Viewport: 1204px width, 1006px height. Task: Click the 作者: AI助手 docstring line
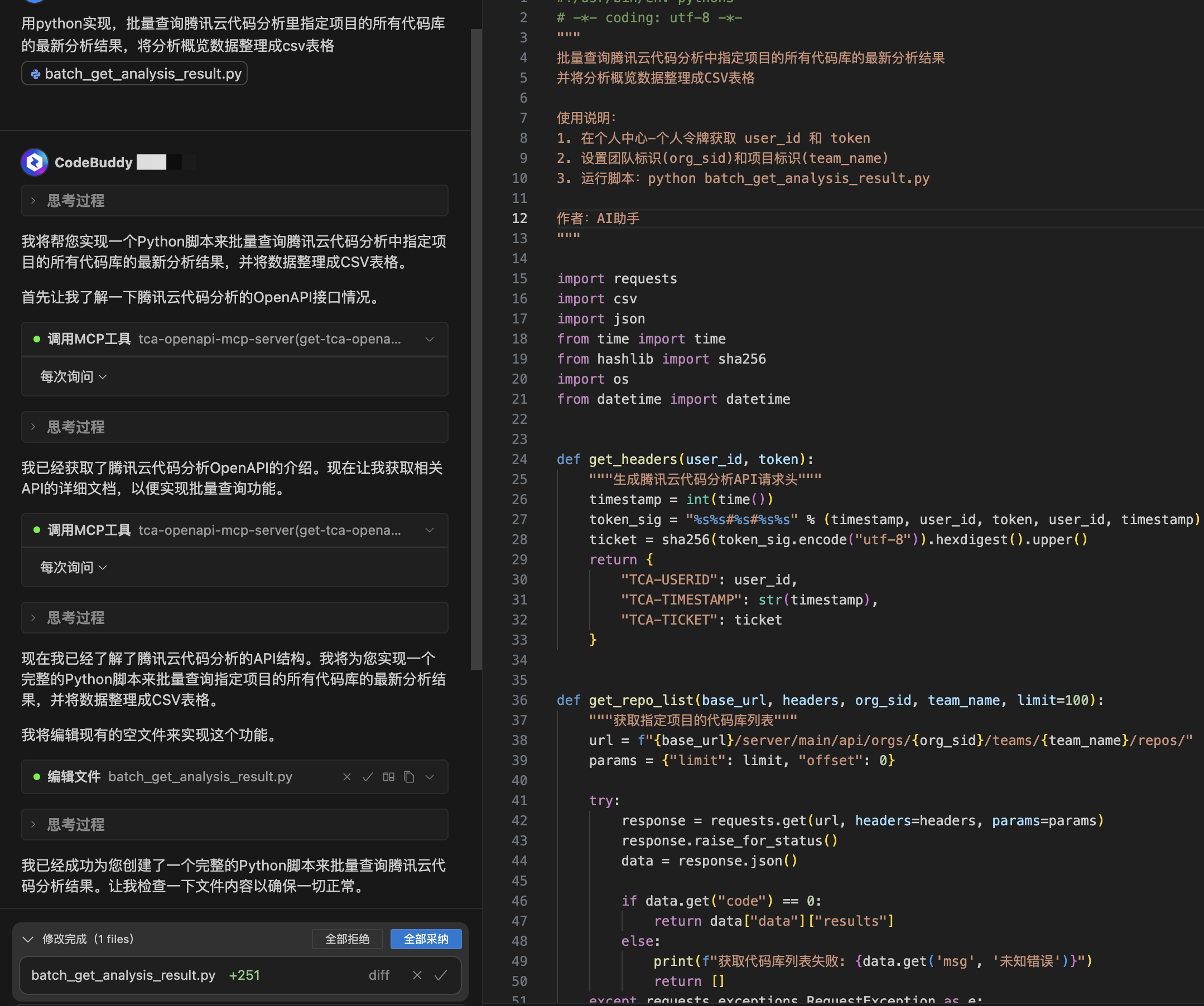pos(598,218)
